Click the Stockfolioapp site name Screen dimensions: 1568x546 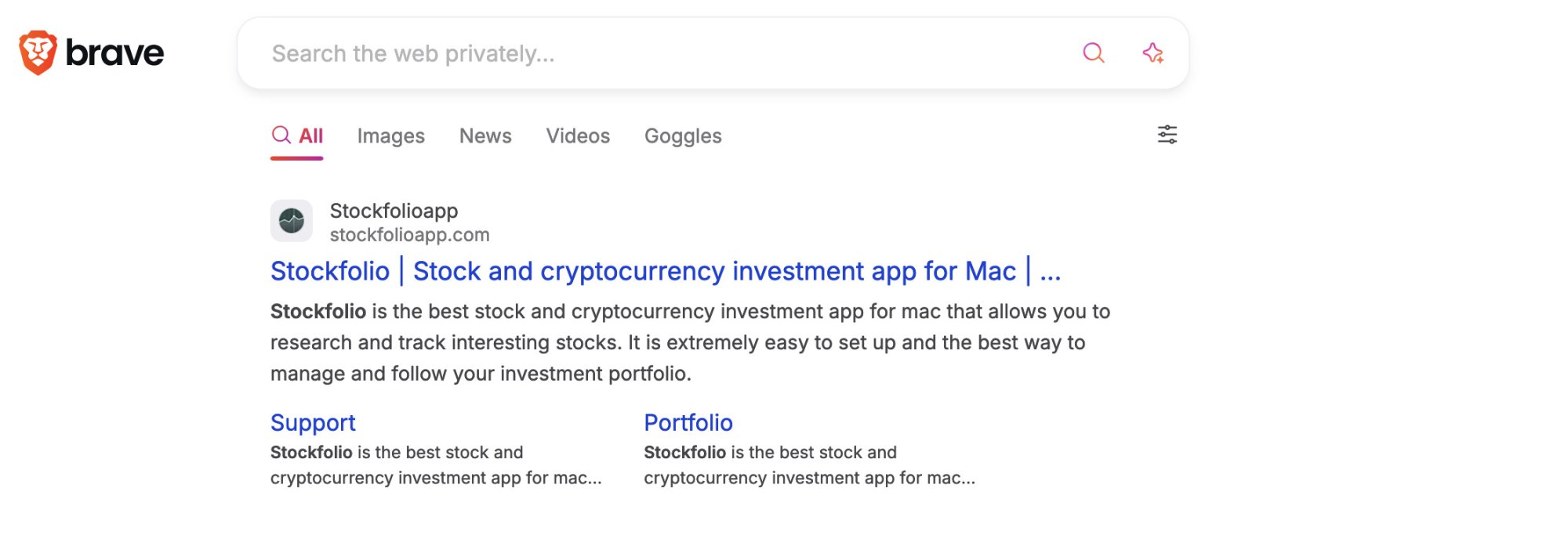(x=394, y=211)
